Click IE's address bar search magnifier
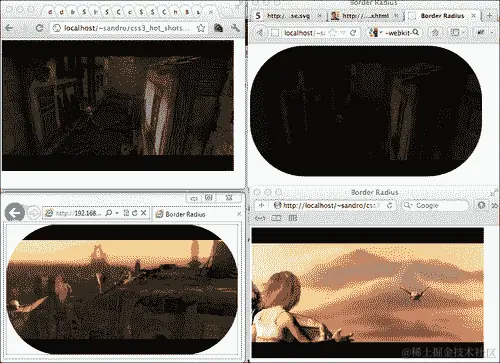The image size is (500, 363). coord(108,213)
